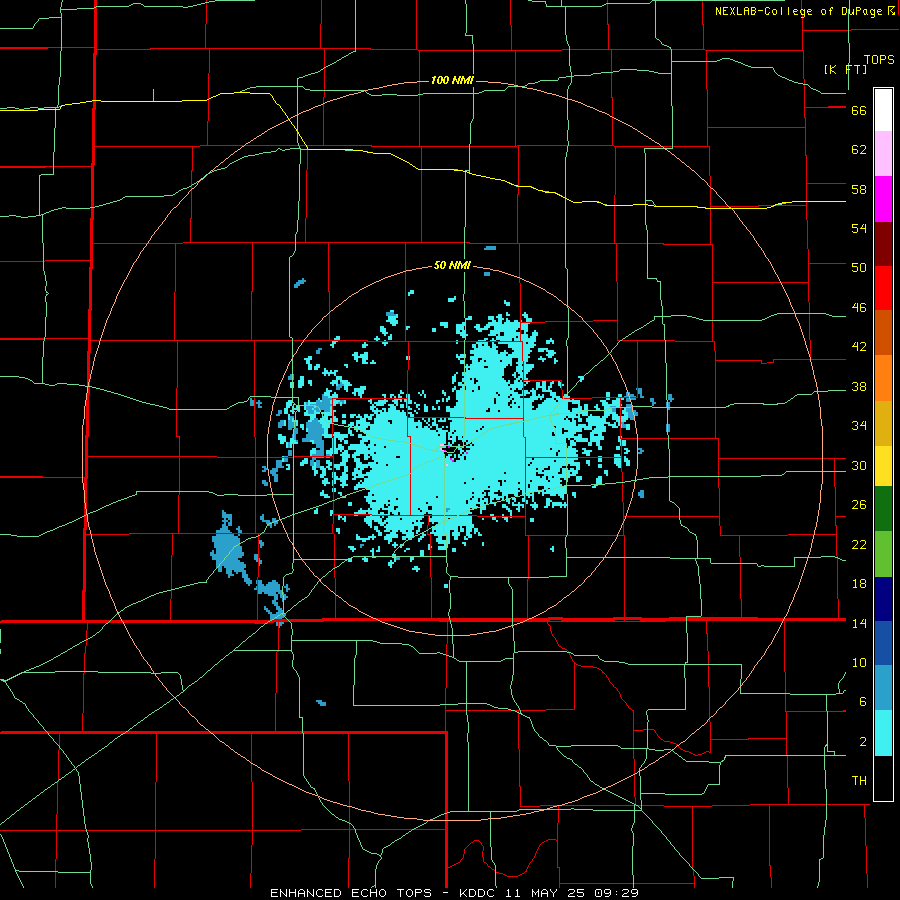
Task: Click the "38" scale label
Action: (x=859, y=386)
